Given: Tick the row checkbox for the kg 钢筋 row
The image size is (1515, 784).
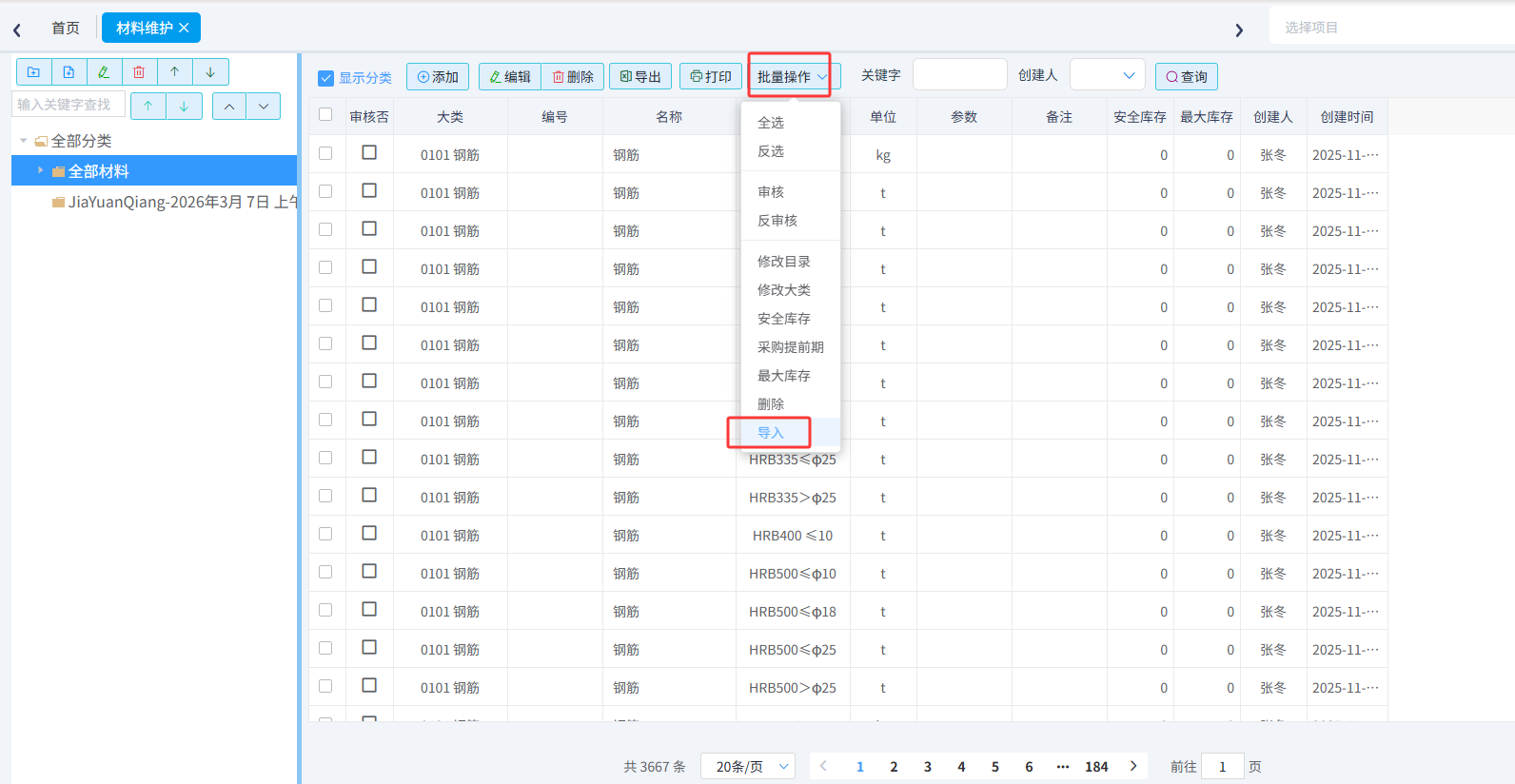Looking at the screenshot, I should pyautogui.click(x=325, y=153).
